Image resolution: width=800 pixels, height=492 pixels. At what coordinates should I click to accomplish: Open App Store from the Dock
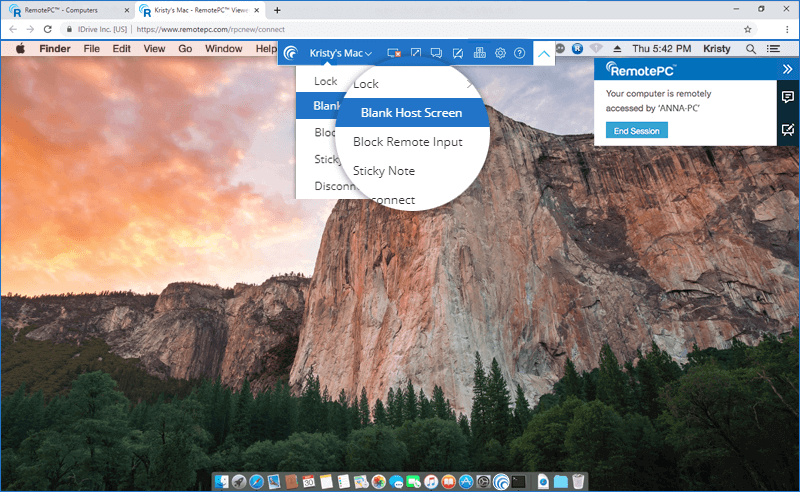(466, 481)
